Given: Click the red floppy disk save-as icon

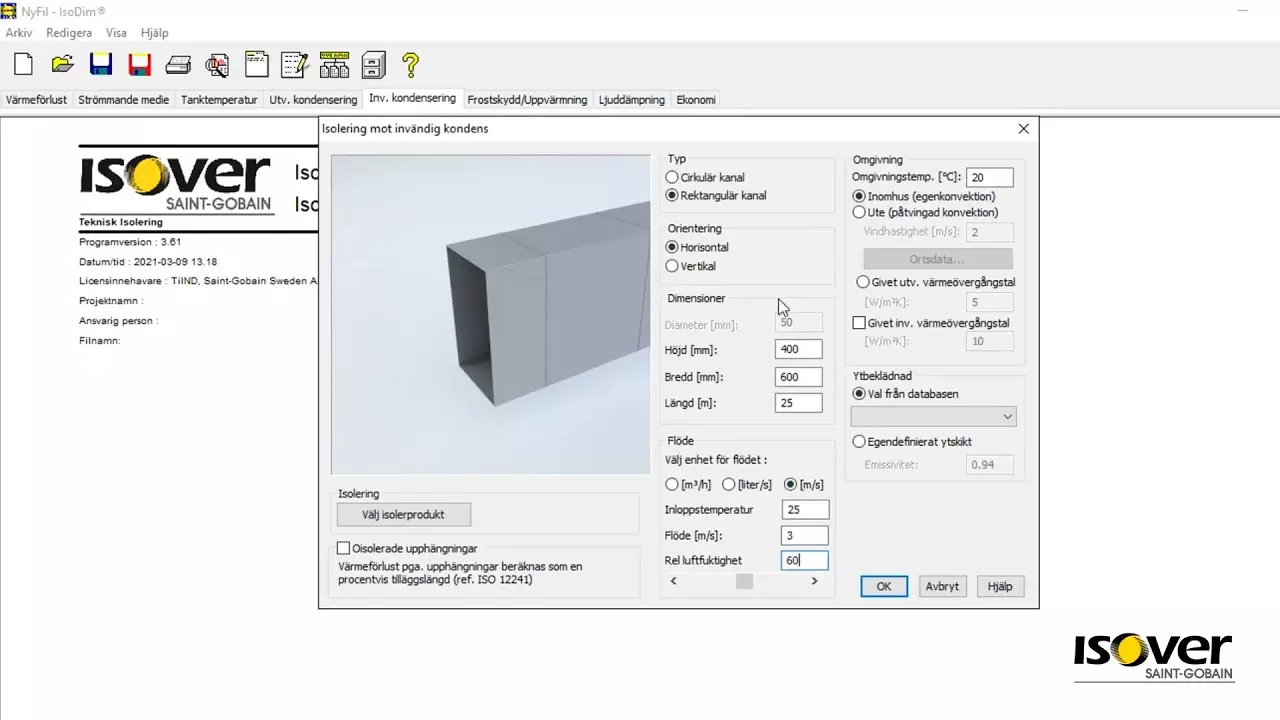Looking at the screenshot, I should click(140, 65).
